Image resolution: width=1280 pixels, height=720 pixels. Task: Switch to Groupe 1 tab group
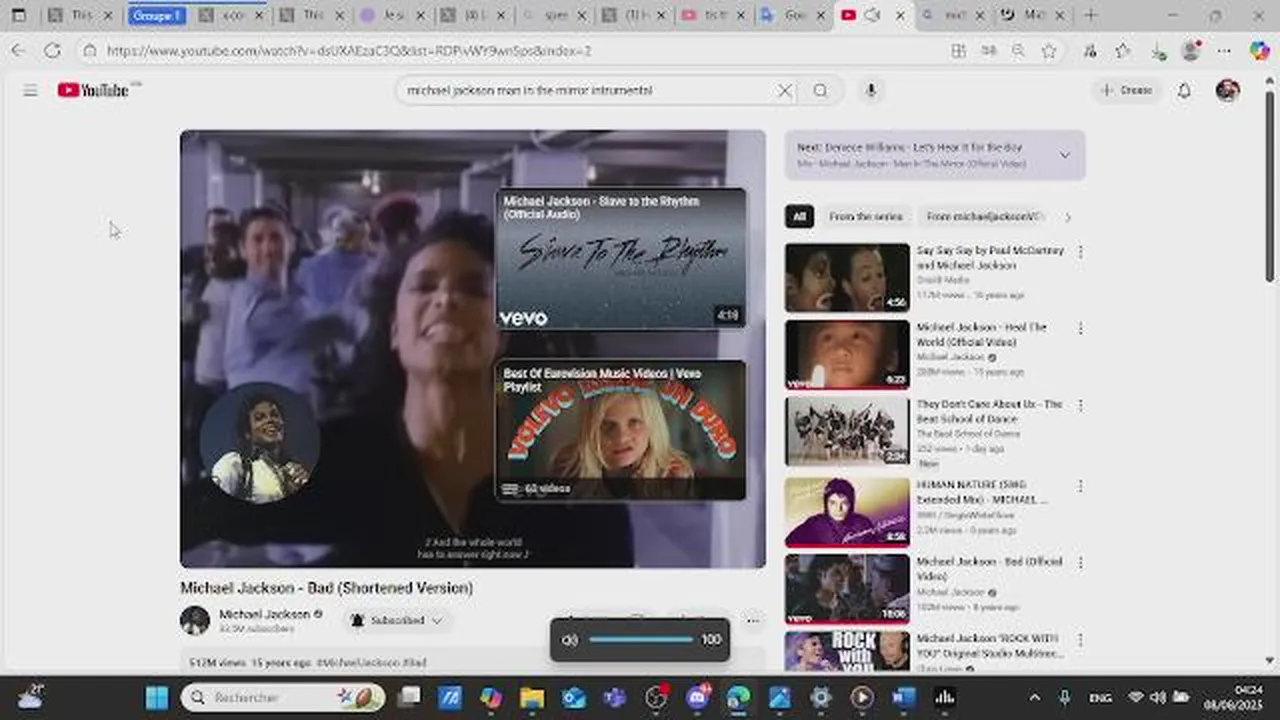(x=157, y=15)
